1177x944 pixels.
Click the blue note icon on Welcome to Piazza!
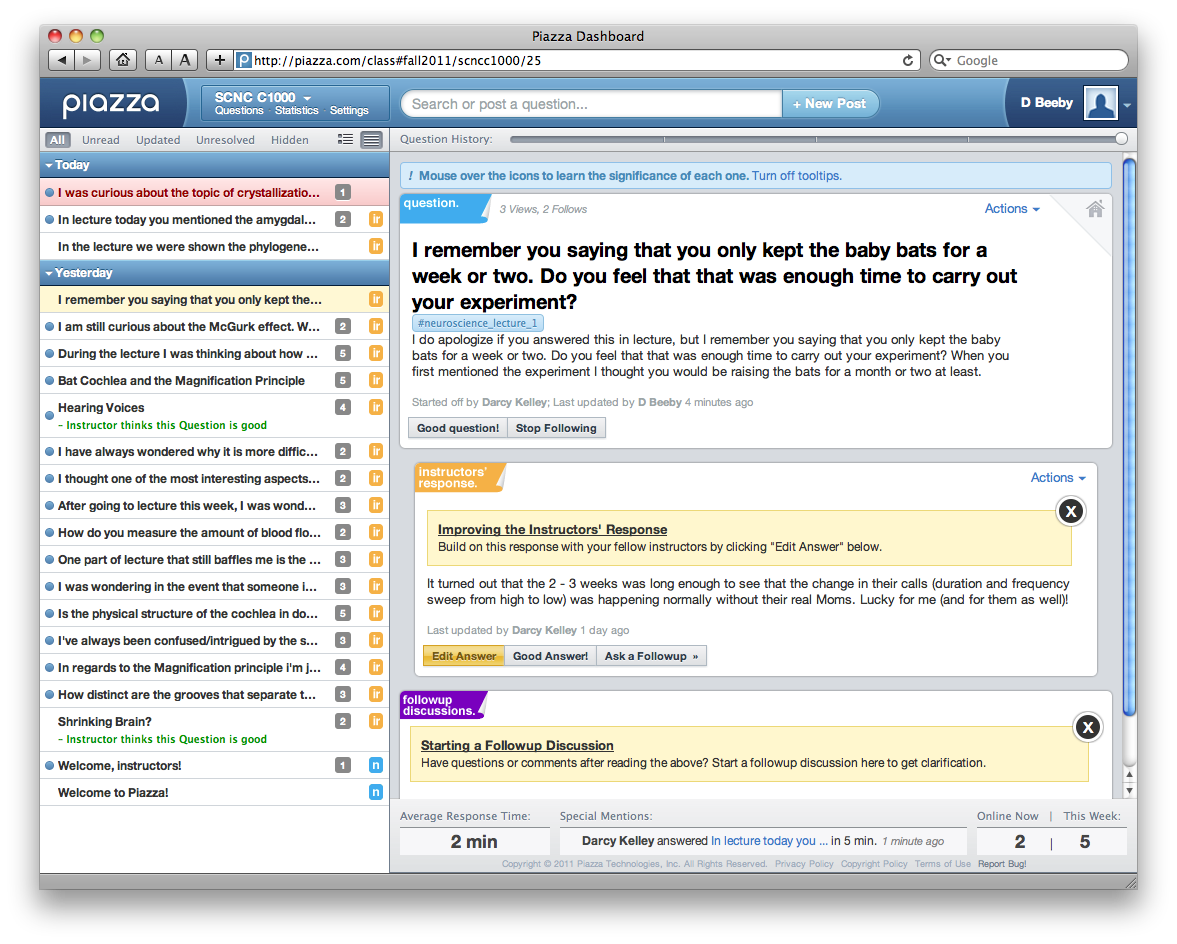coord(376,792)
